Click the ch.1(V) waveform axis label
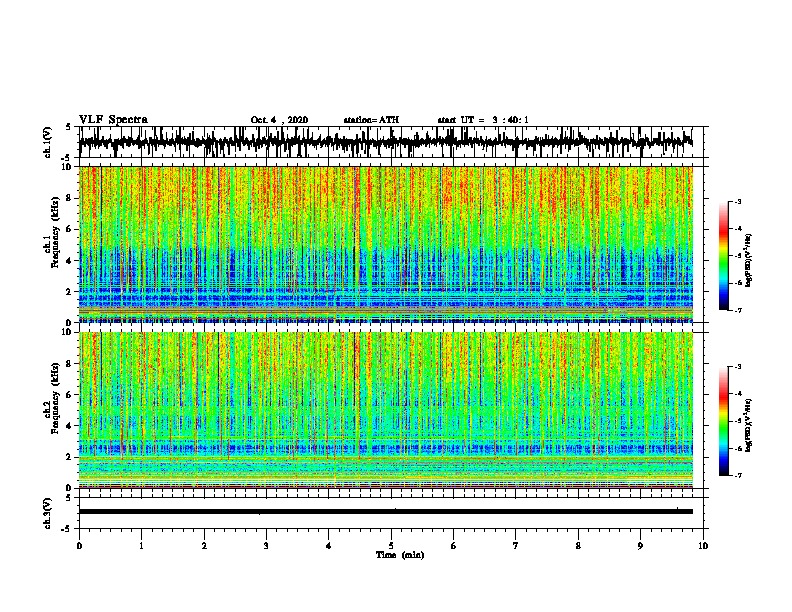This screenshot has height=612, width=792. click(x=47, y=142)
